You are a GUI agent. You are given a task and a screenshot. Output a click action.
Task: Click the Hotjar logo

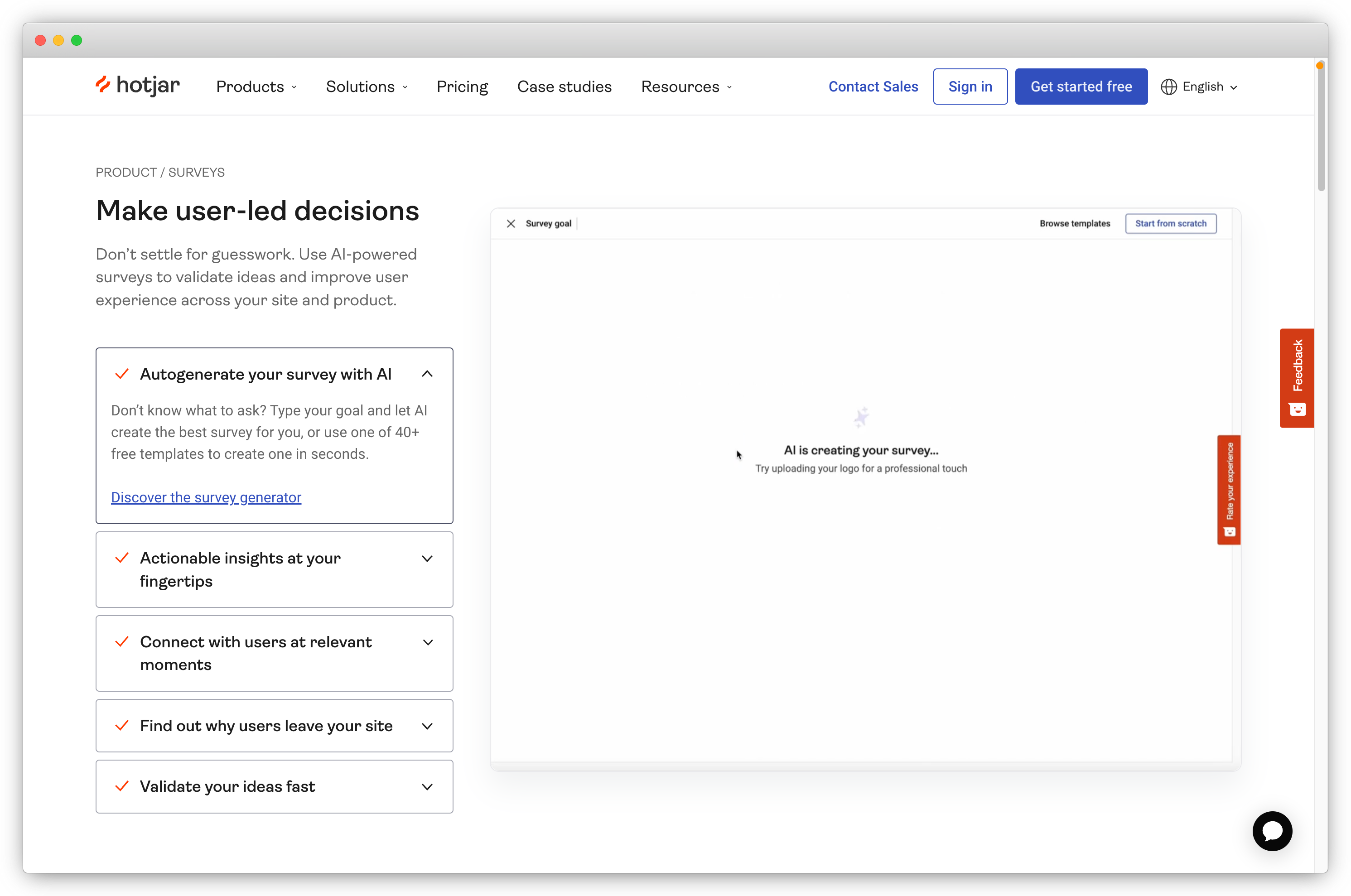138,86
